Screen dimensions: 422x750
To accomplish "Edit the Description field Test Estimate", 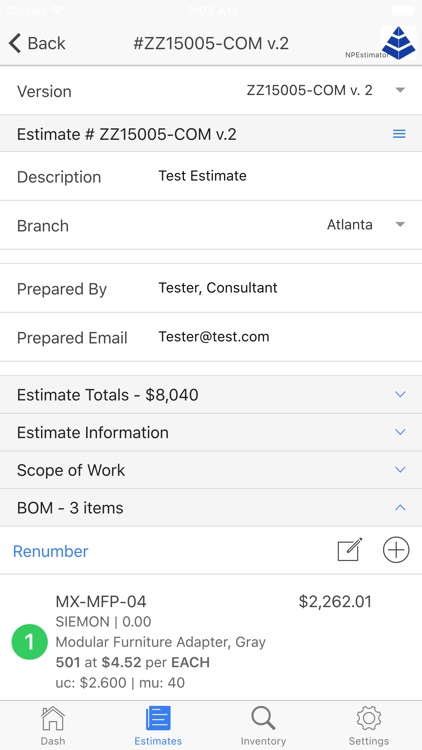I will [202, 176].
